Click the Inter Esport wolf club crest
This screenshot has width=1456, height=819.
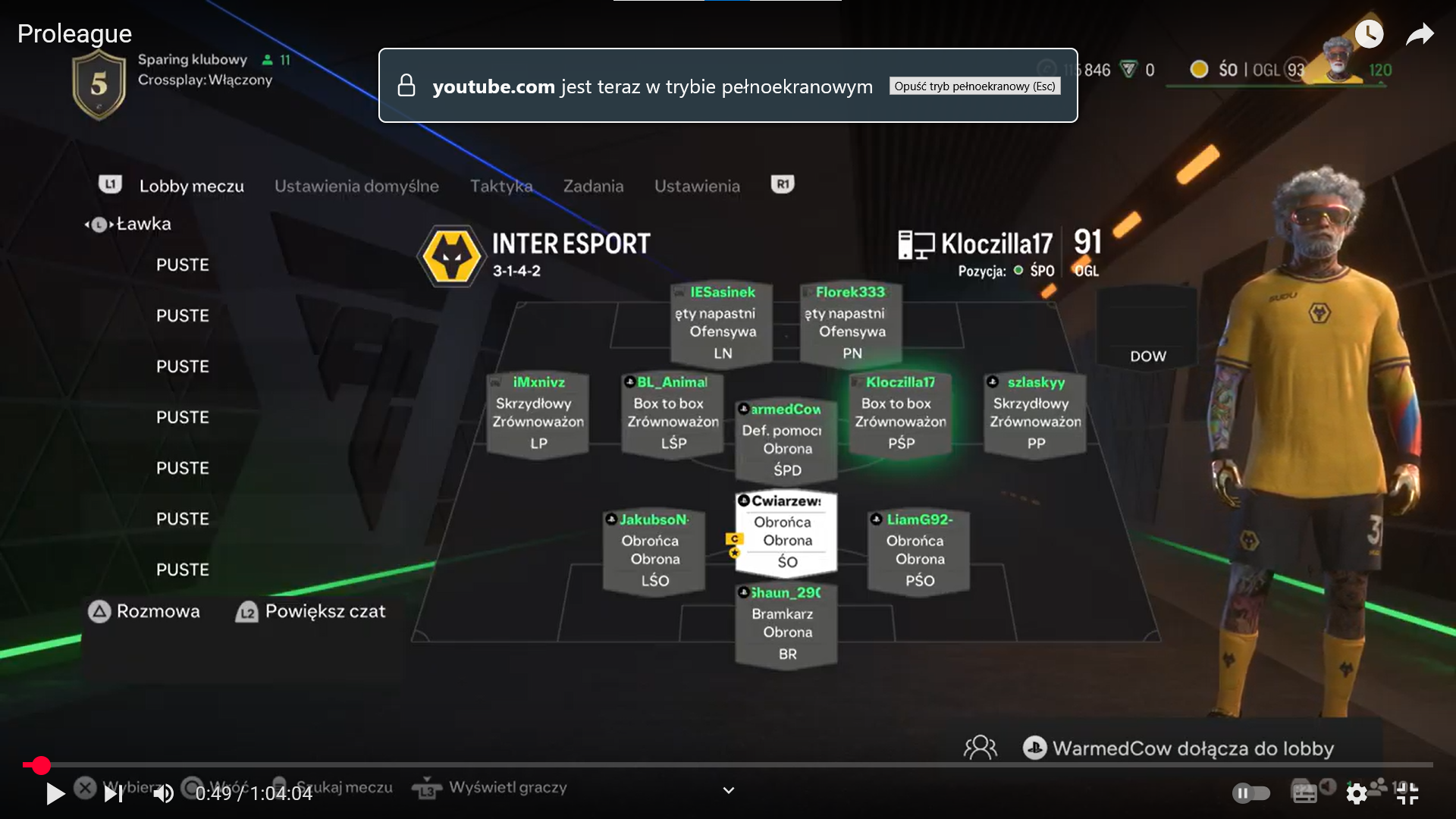point(451,256)
